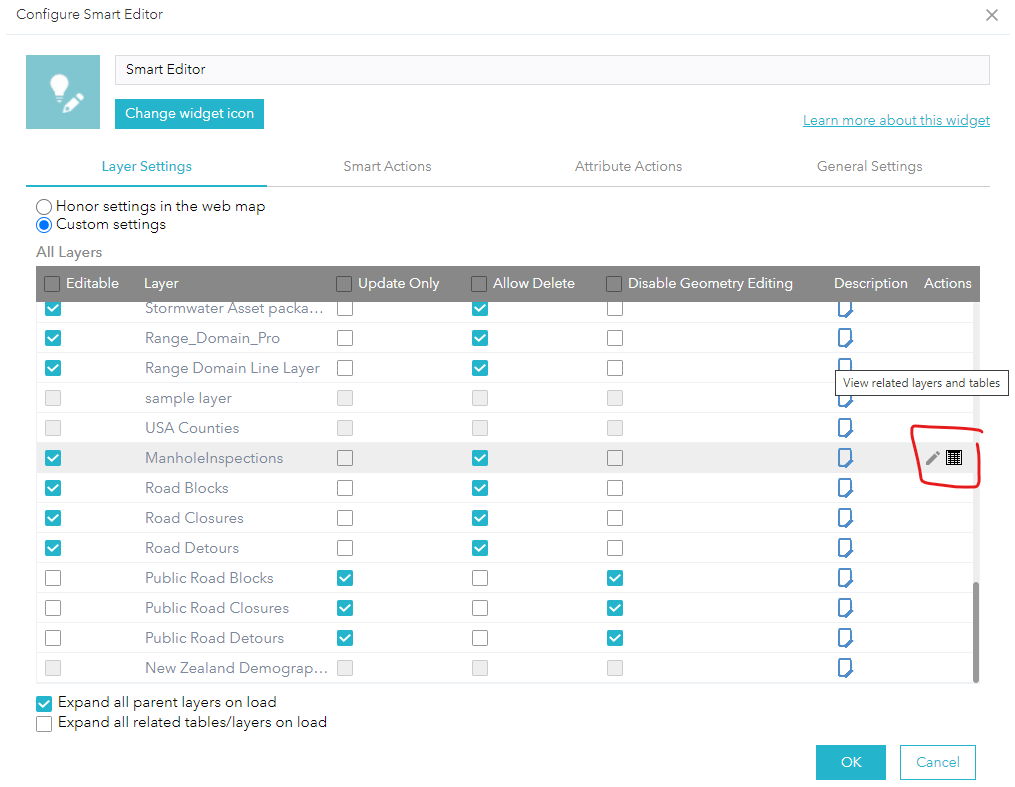Open description editor for New Zealand Demographics
The height and width of the screenshot is (787, 1015).
pos(845,668)
